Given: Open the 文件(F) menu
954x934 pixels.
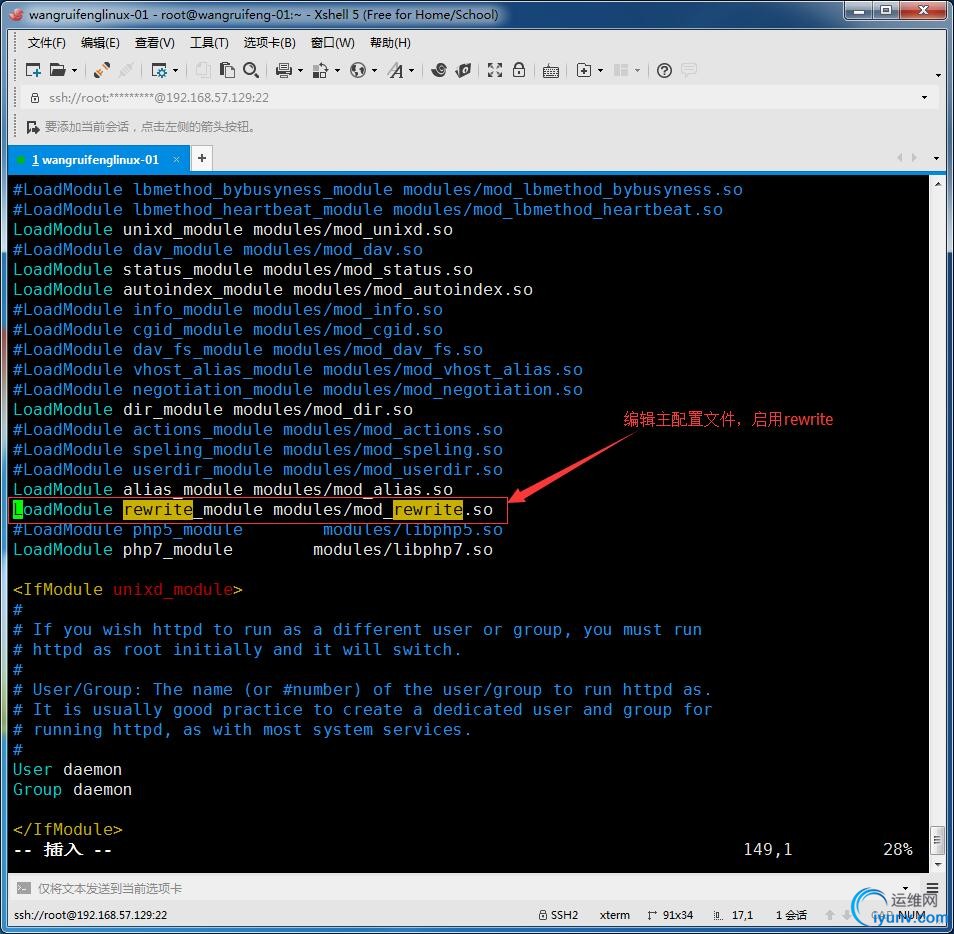Looking at the screenshot, I should coord(46,43).
